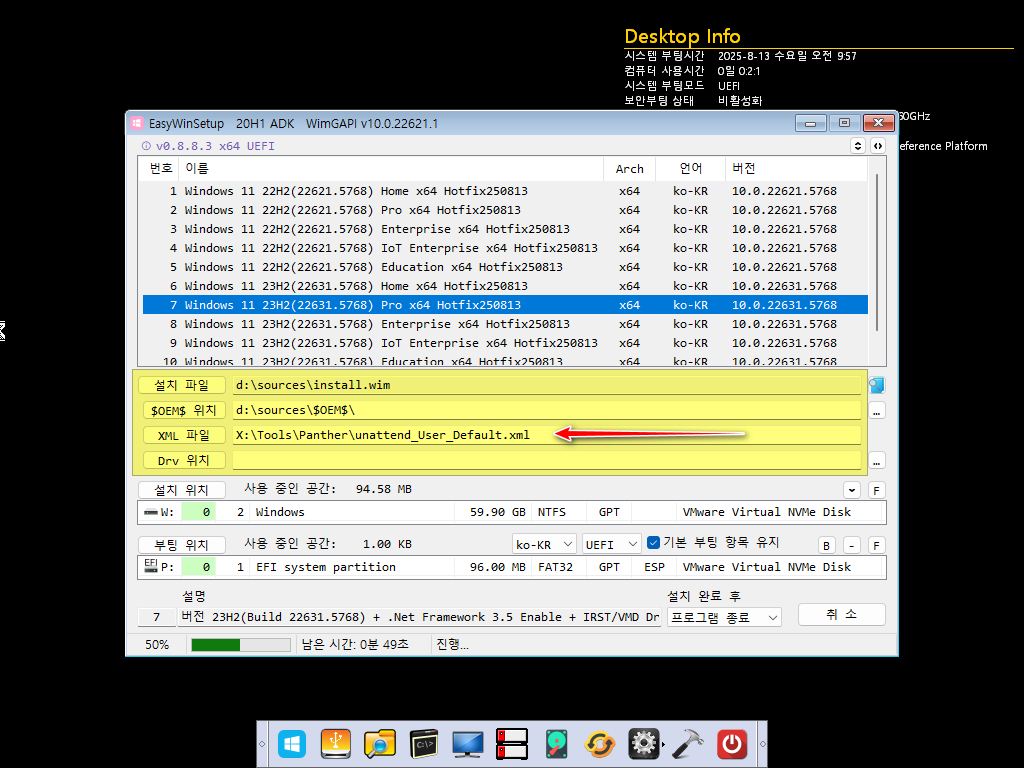Click the 언어 column header
1024x768 pixels.
click(x=690, y=168)
